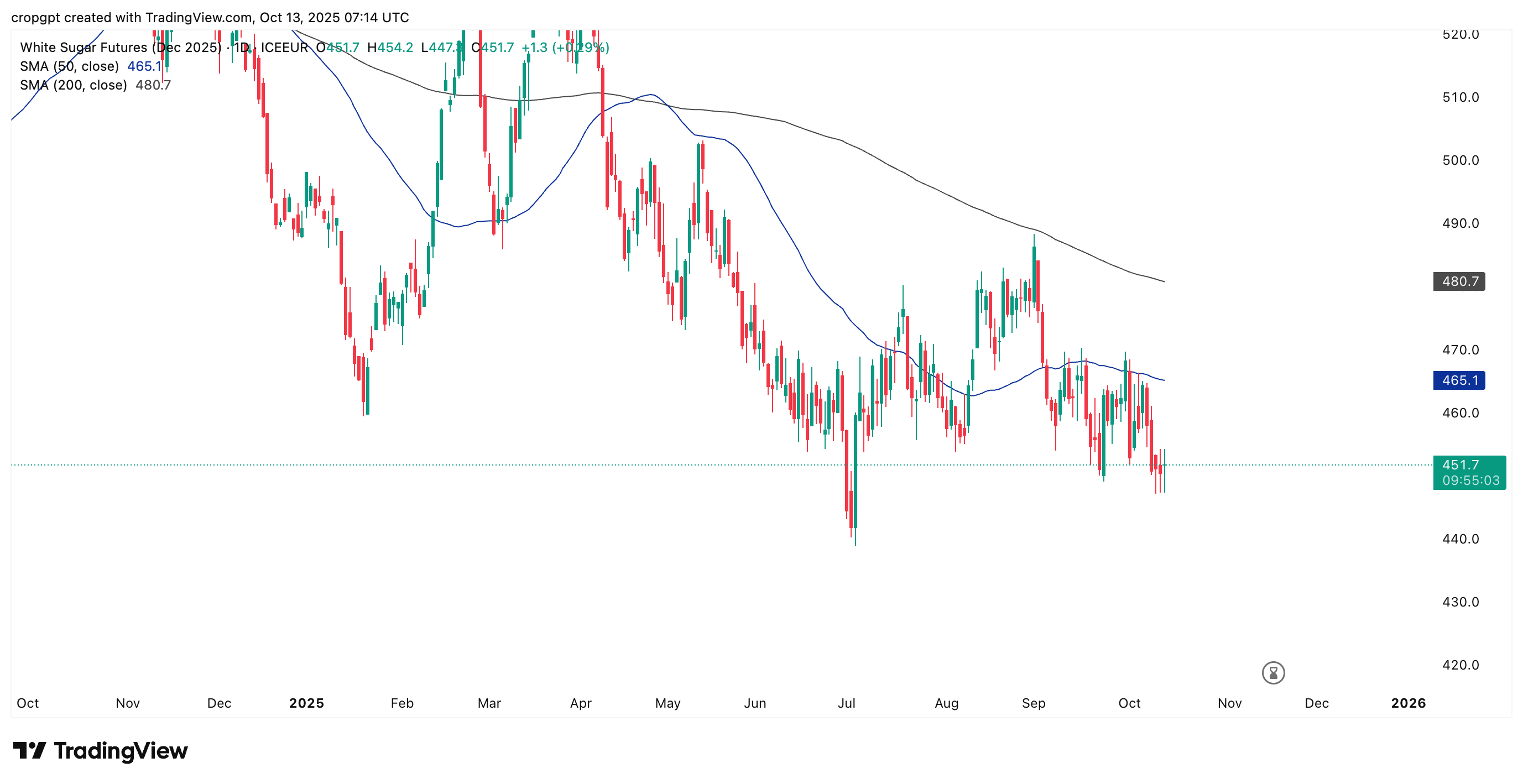Click the 420.0 price scale label

point(1461,665)
